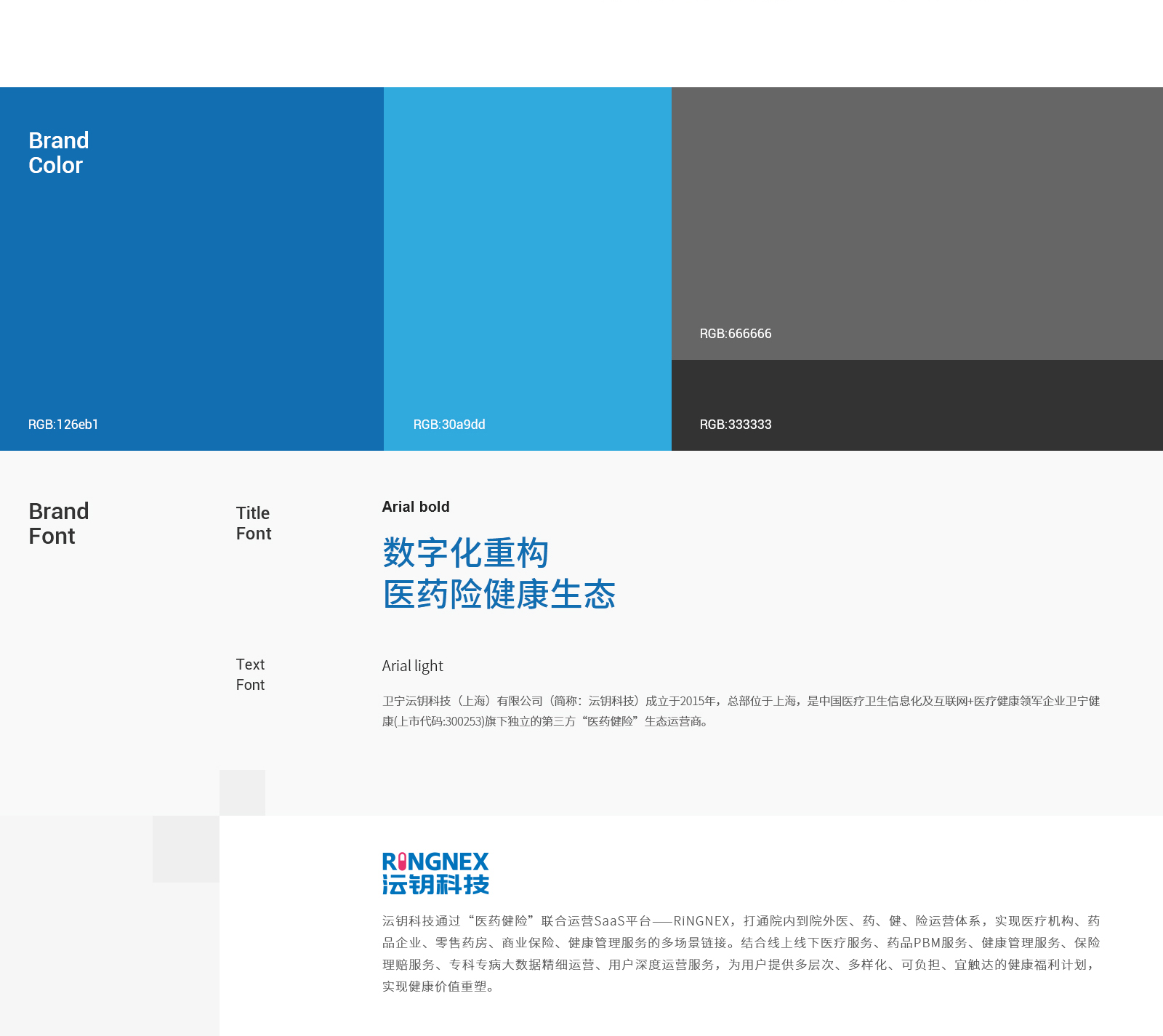Viewport: 1163px width, 1036px height.
Task: Click the pink pill icon in RINGNEX
Action: pyautogui.click(x=403, y=862)
